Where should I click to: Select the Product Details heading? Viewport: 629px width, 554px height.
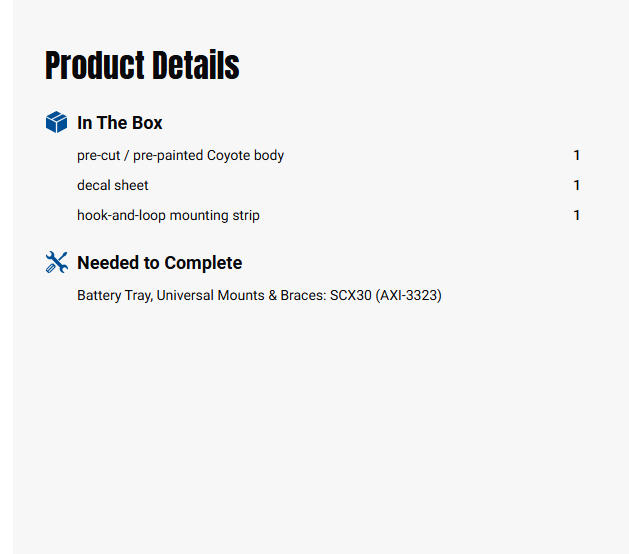click(x=142, y=65)
